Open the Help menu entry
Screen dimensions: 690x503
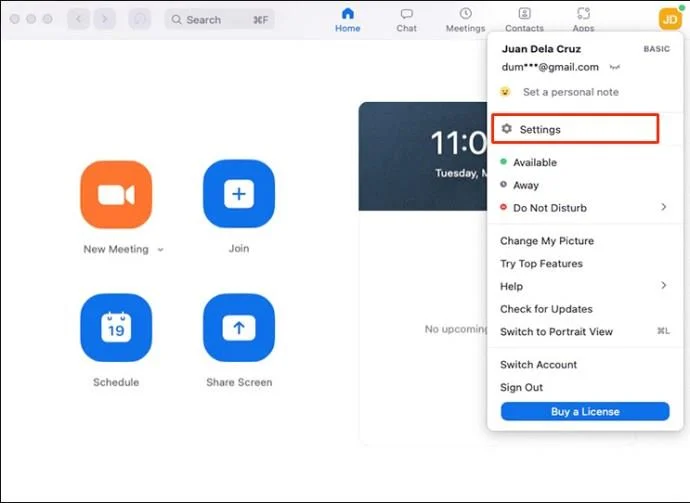[x=511, y=286]
